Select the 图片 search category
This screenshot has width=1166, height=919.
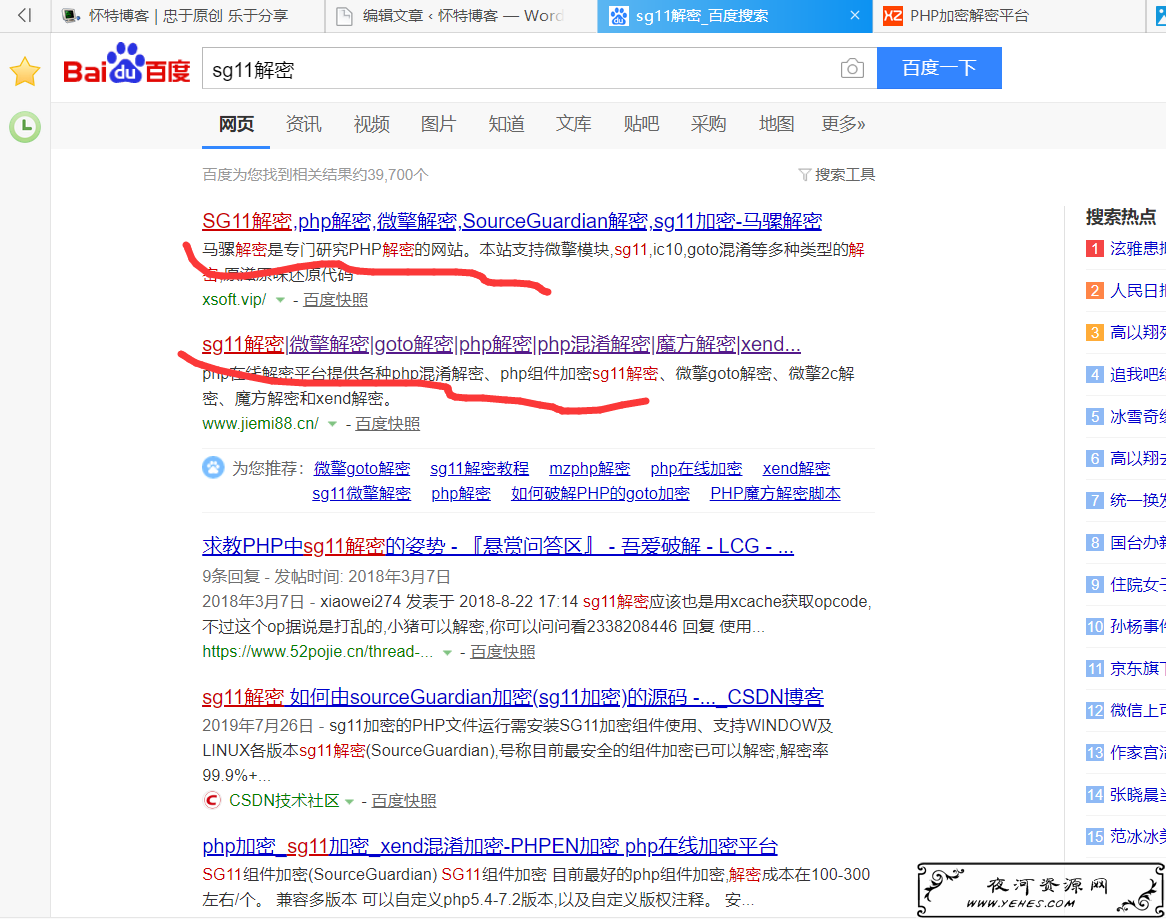pos(438,124)
